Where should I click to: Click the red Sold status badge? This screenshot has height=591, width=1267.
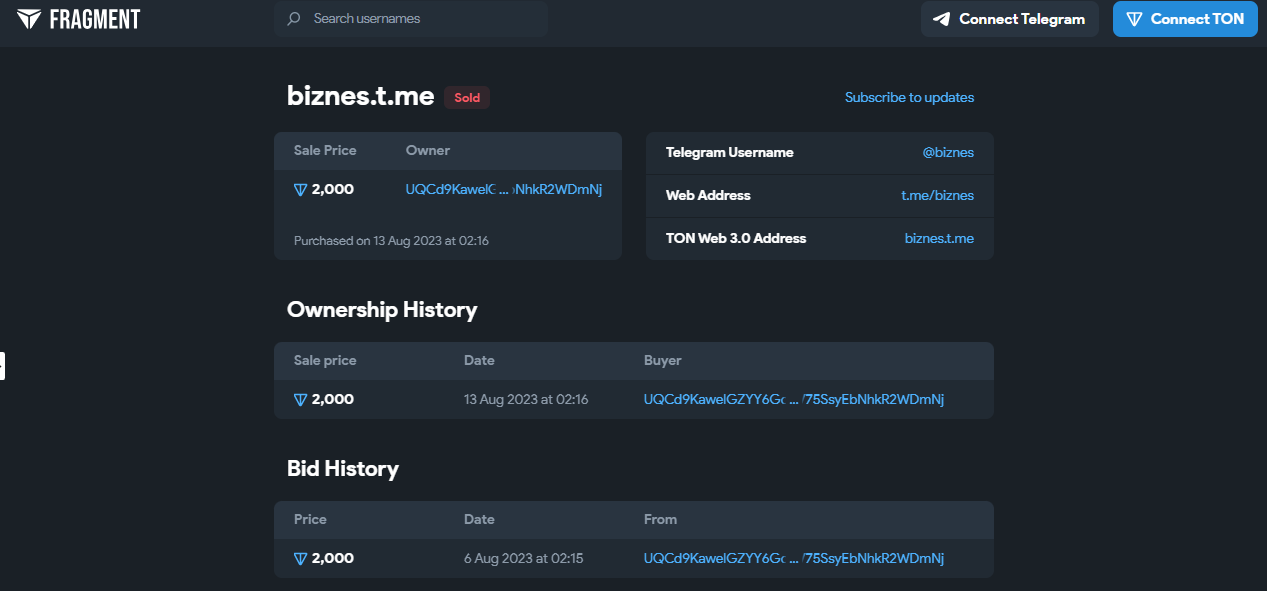pos(467,98)
